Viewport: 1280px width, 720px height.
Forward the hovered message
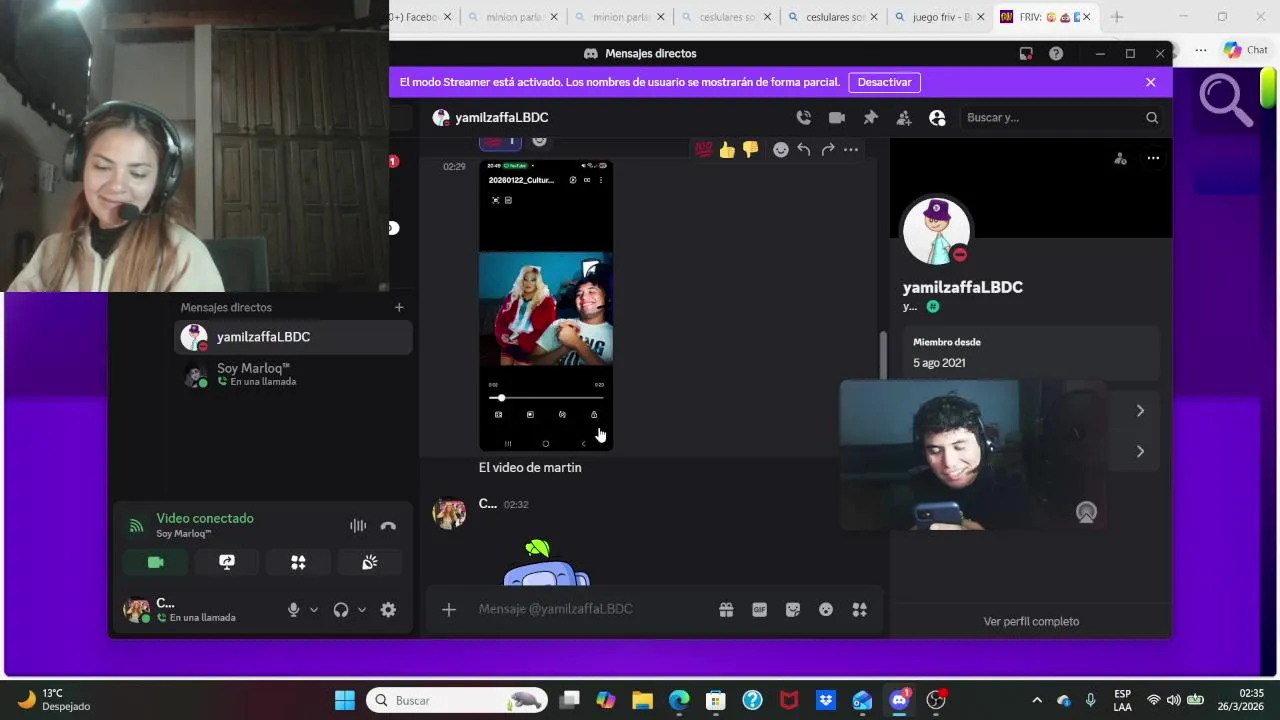click(x=828, y=149)
